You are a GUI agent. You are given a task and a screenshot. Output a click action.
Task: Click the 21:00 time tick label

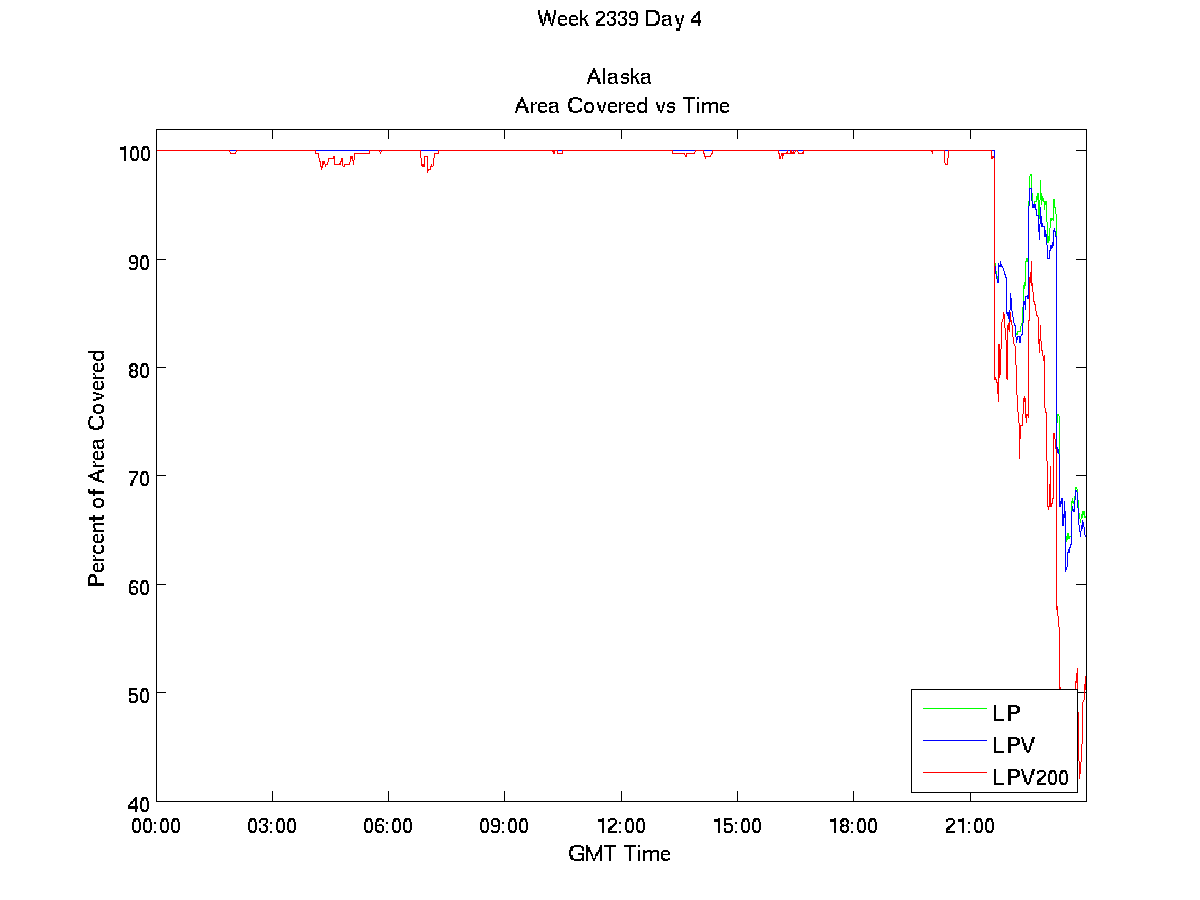[x=969, y=826]
